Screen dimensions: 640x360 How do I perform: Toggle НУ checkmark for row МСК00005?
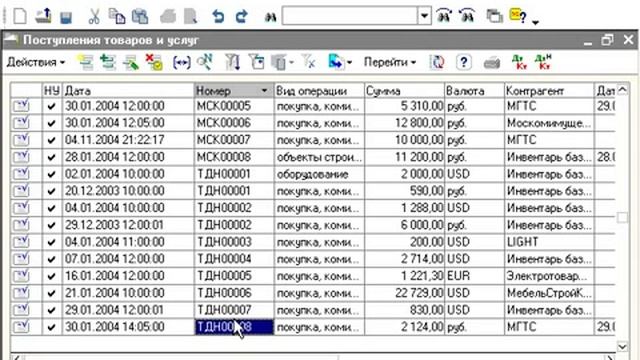point(51,107)
